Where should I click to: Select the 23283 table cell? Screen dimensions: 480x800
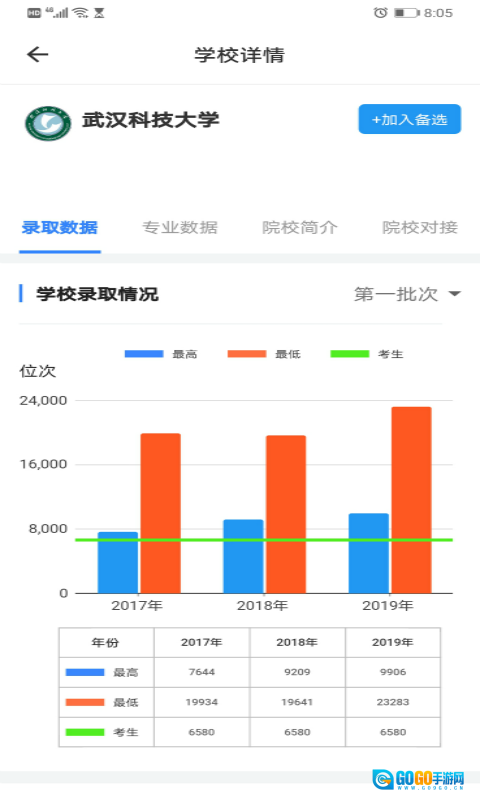393,703
